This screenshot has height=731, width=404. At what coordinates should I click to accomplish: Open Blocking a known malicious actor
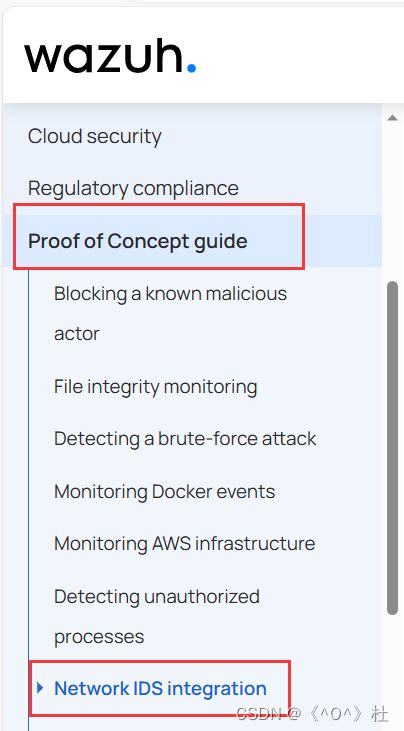pyautogui.click(x=171, y=313)
